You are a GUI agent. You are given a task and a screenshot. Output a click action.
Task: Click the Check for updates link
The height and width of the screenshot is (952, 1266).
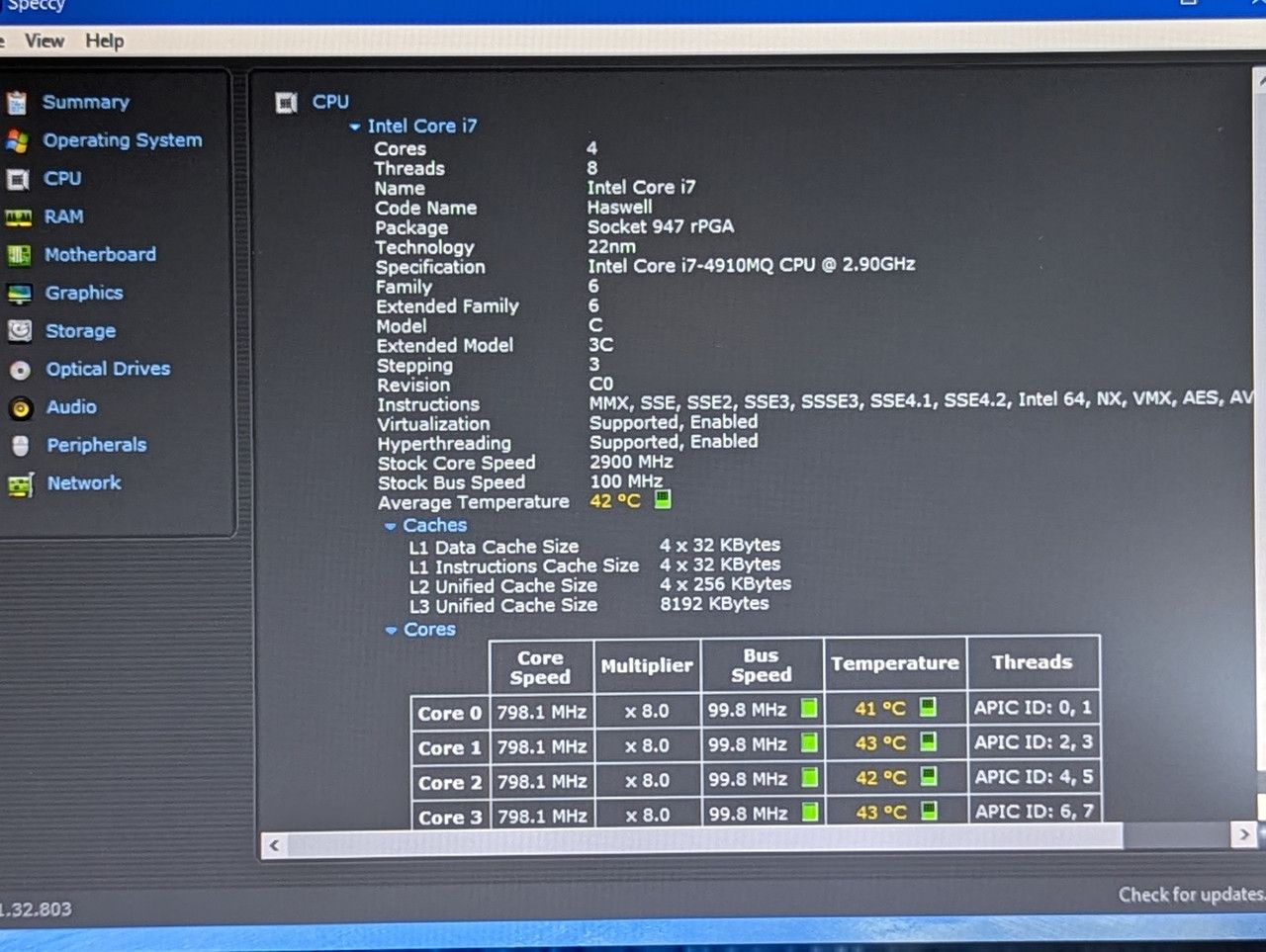tap(1192, 894)
